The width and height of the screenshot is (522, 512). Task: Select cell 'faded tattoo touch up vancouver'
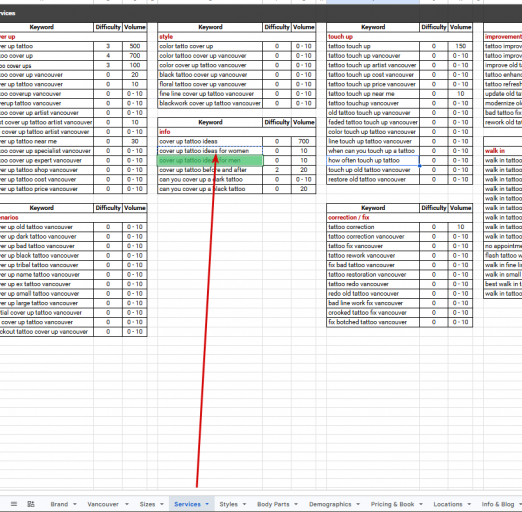click(x=373, y=122)
